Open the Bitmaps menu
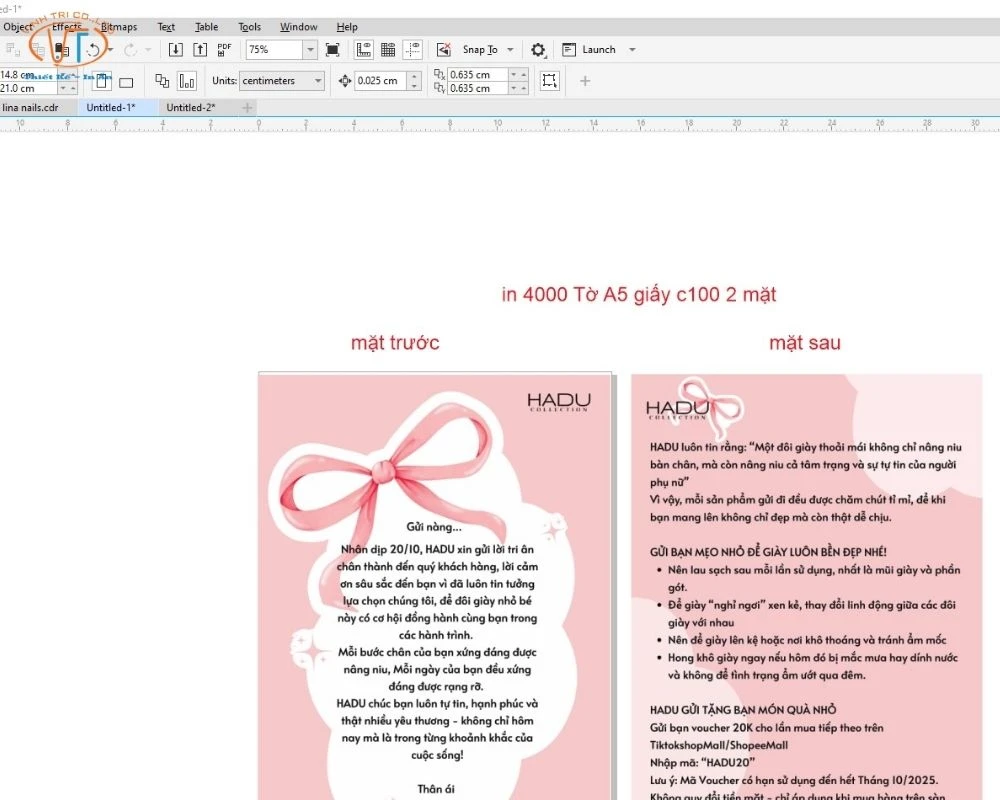Viewport: 1000px width, 800px height. pyautogui.click(x=119, y=27)
